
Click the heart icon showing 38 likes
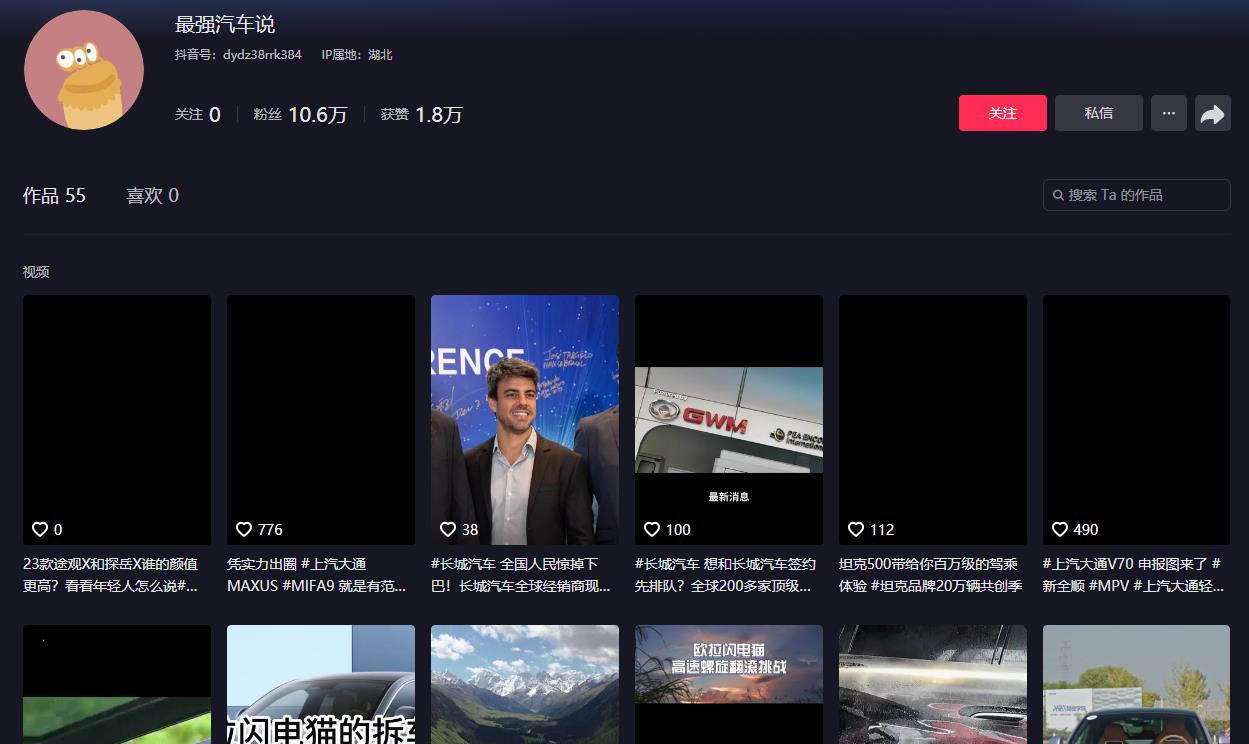coord(448,529)
